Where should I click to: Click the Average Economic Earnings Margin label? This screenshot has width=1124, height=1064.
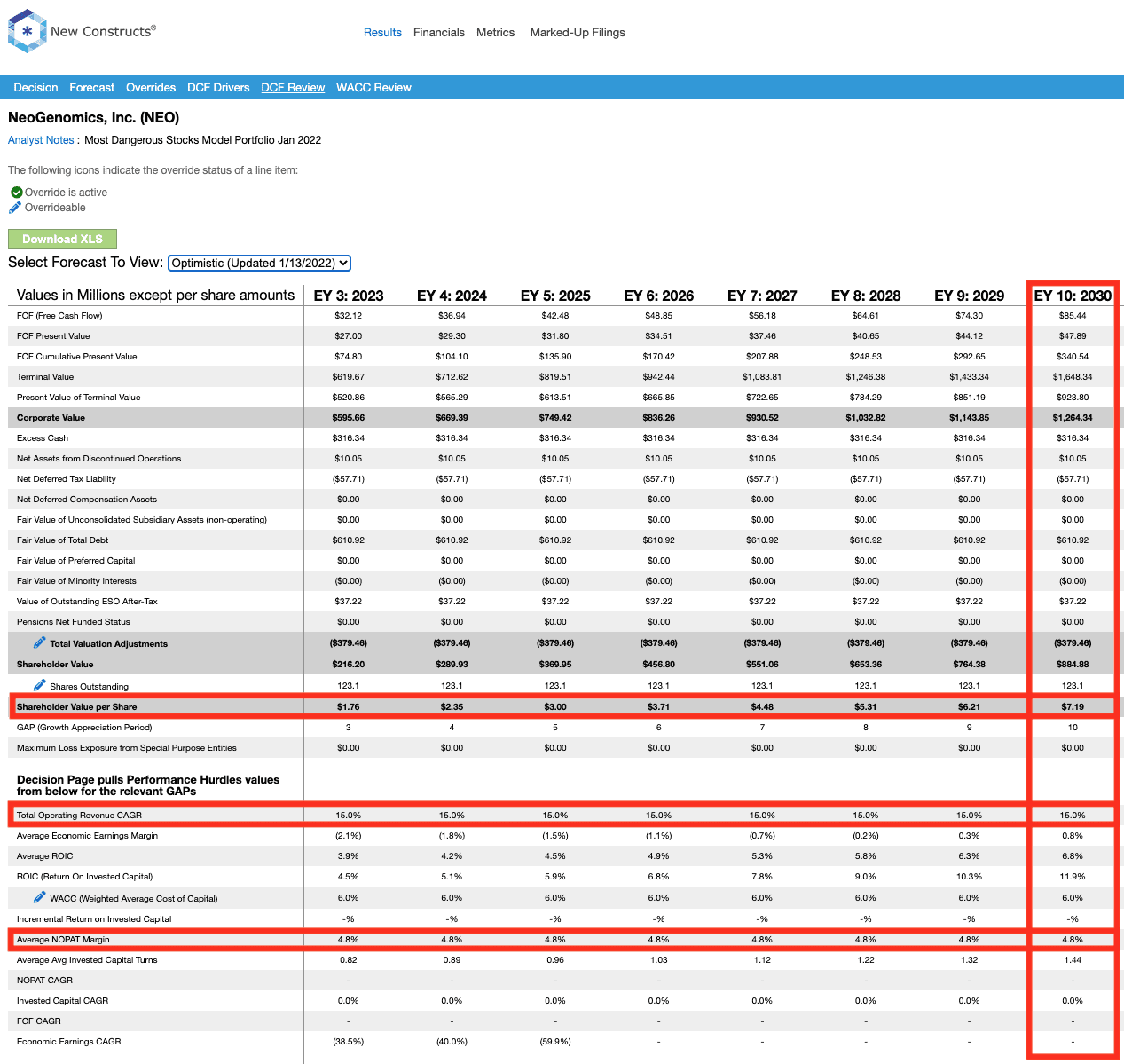click(87, 836)
